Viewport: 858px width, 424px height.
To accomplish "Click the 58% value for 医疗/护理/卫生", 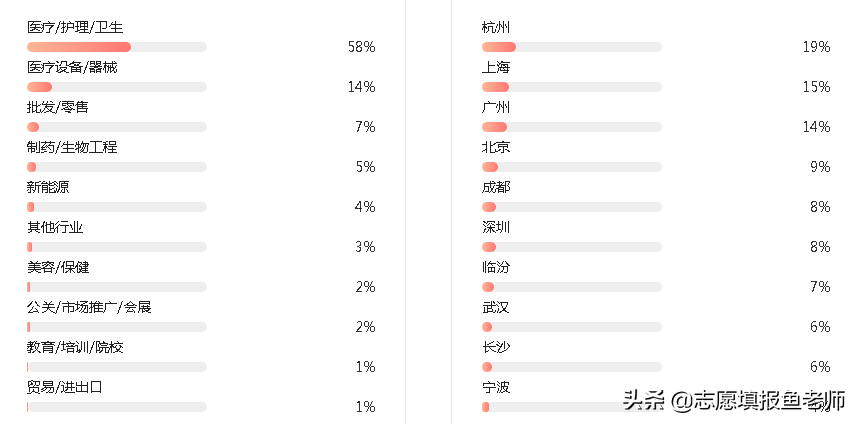I will pos(361,47).
